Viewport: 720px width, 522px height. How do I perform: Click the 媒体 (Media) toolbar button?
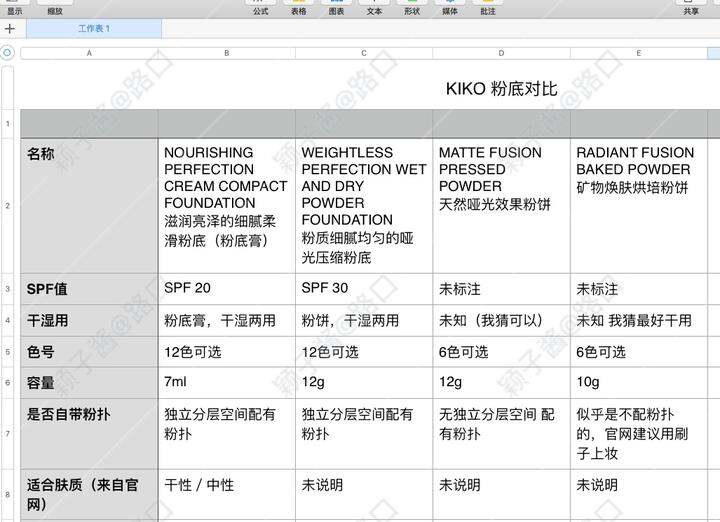click(x=450, y=7)
